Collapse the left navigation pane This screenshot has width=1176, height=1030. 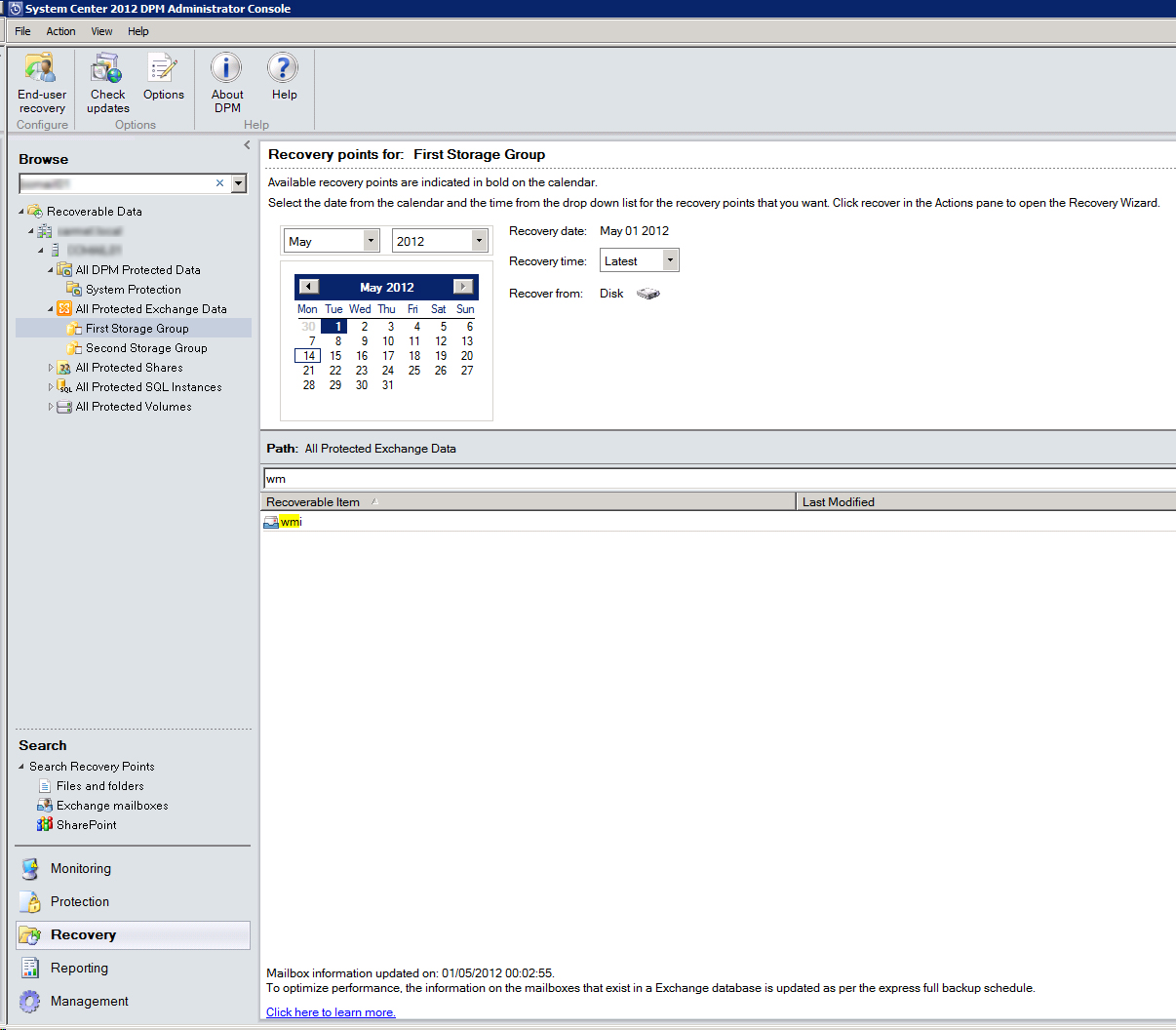click(247, 144)
